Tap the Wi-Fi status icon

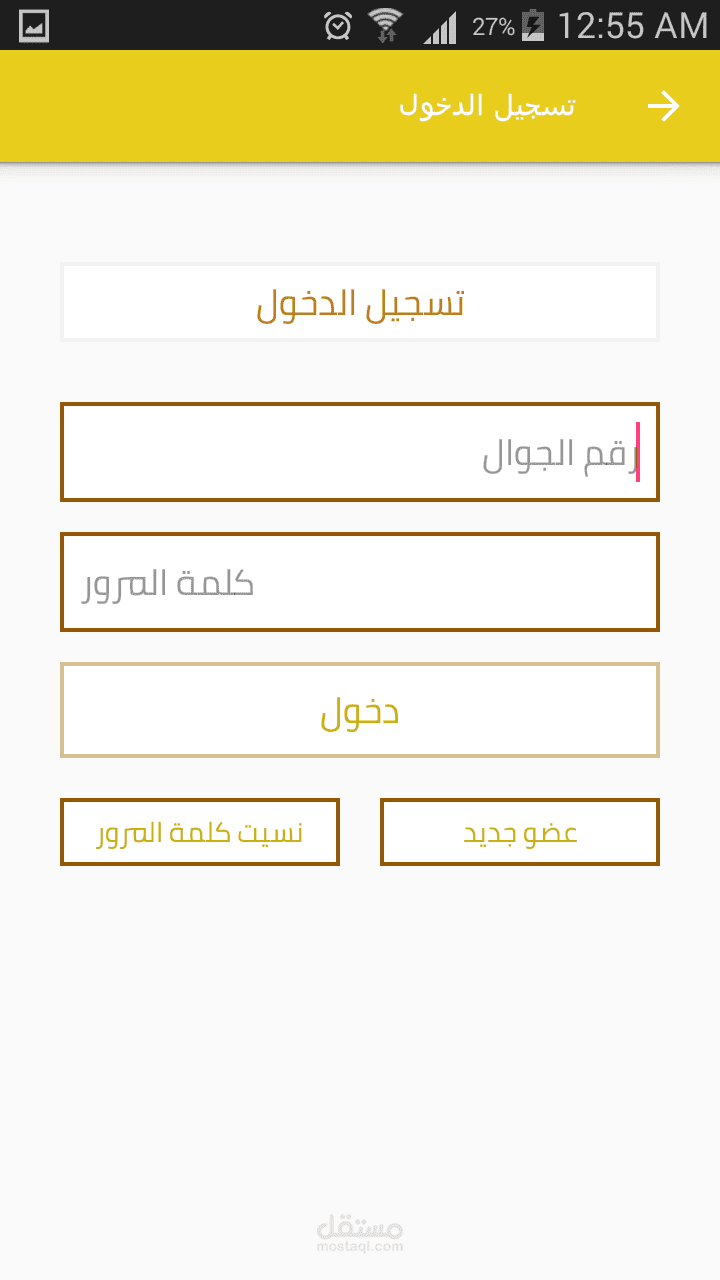tap(385, 25)
